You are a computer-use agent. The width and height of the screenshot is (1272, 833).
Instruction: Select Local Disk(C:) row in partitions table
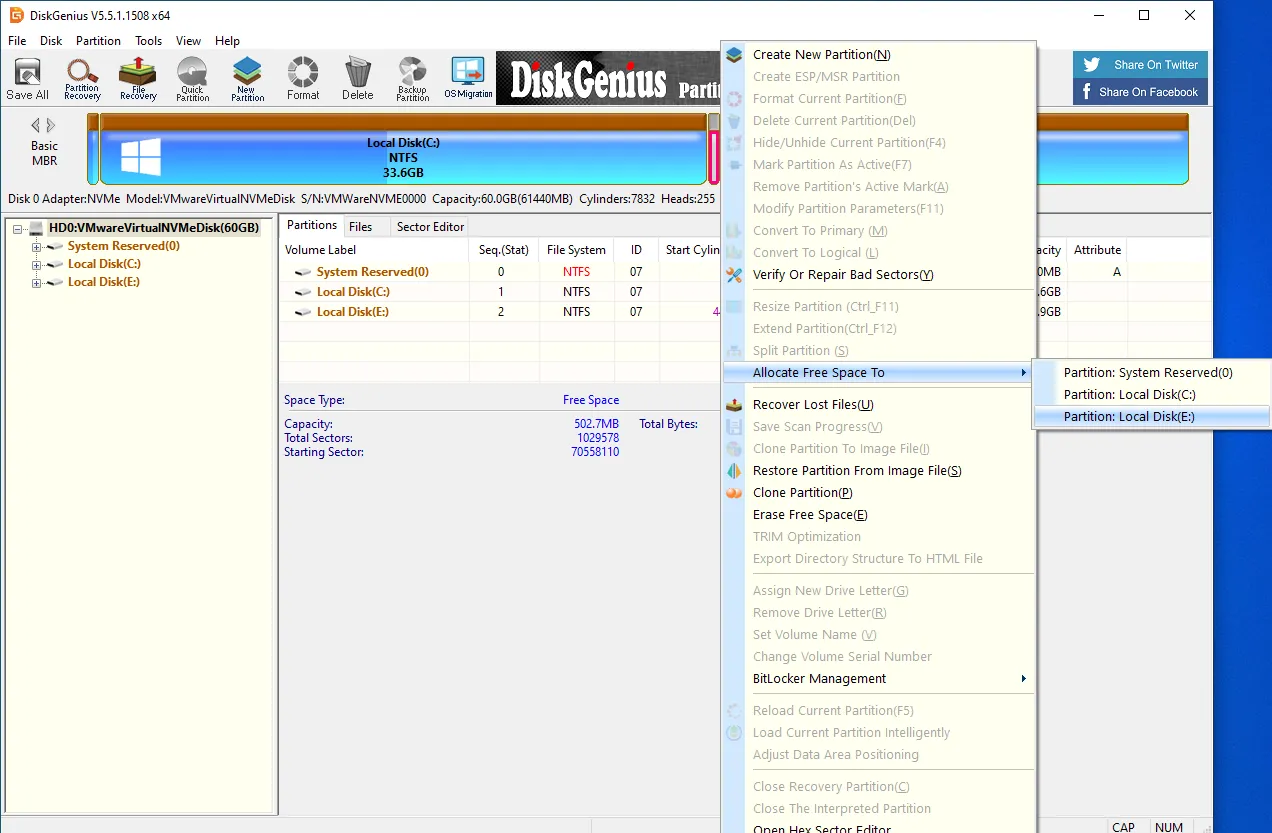[x=500, y=292]
